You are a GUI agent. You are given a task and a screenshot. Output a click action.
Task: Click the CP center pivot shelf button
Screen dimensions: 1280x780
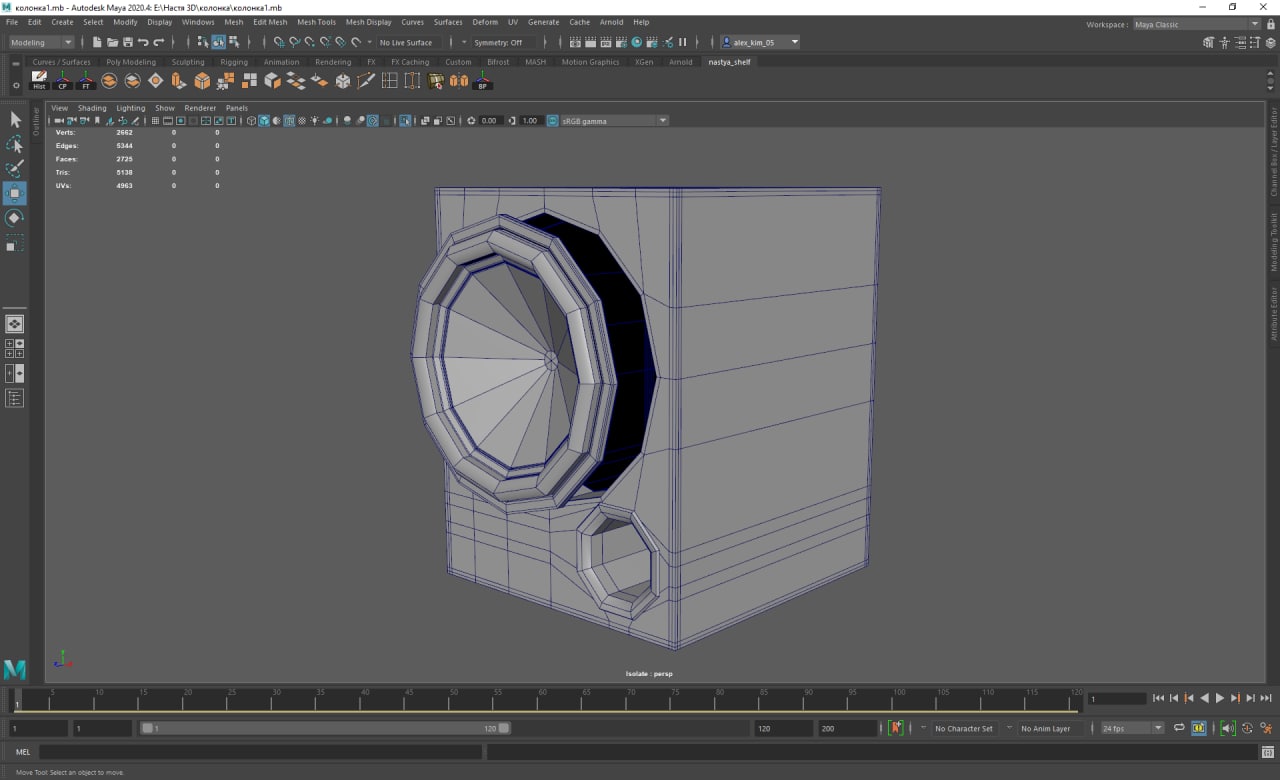click(x=62, y=80)
